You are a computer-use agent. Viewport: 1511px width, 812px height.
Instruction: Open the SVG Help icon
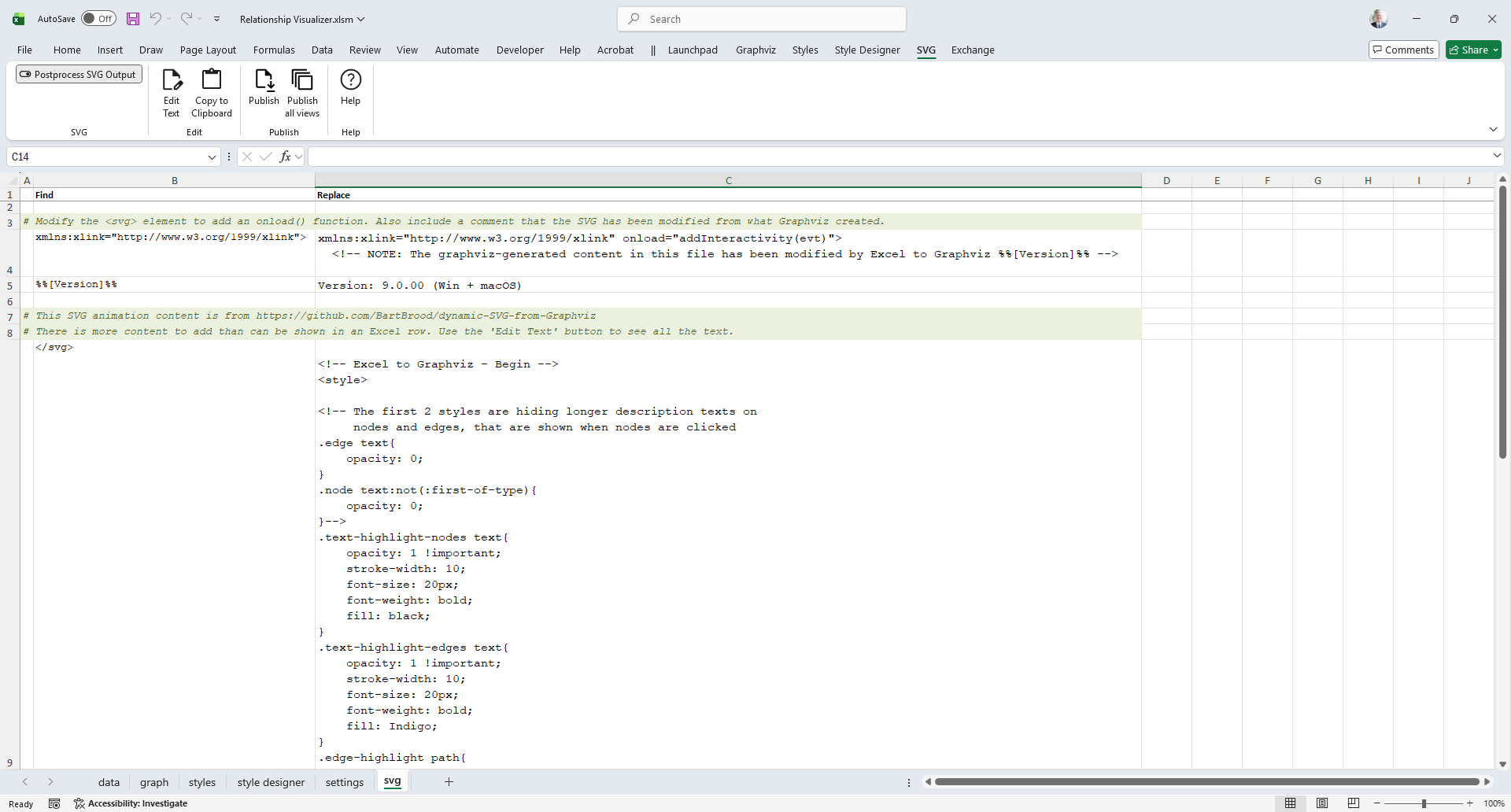pos(350,80)
